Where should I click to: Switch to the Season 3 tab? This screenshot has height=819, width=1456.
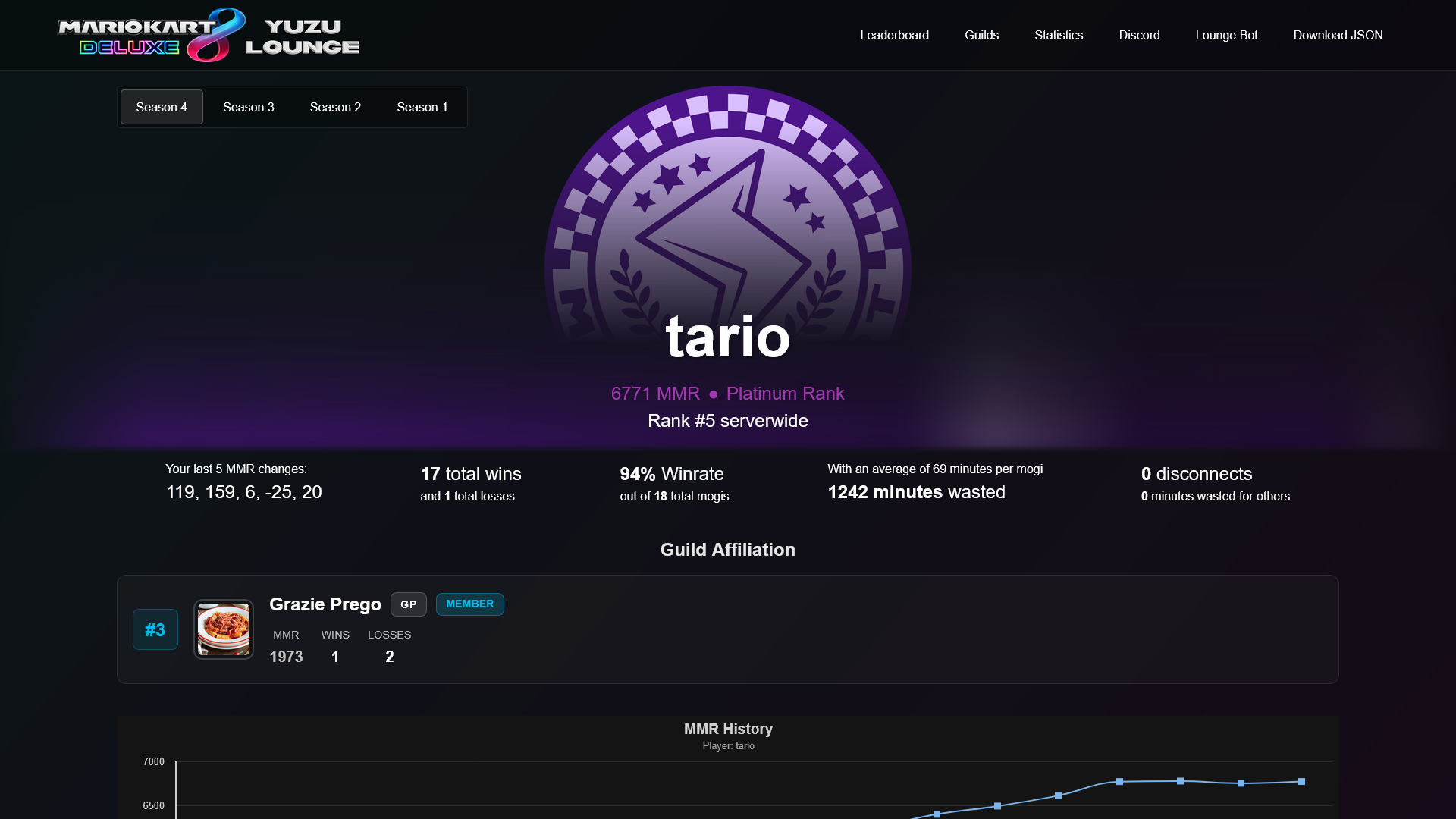tap(249, 107)
